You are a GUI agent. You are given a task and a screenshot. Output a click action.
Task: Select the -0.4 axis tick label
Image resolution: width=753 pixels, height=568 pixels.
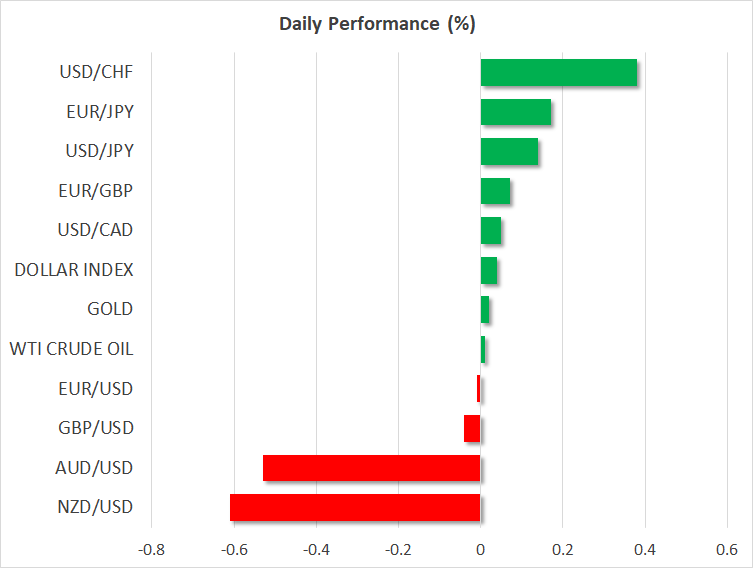316,549
